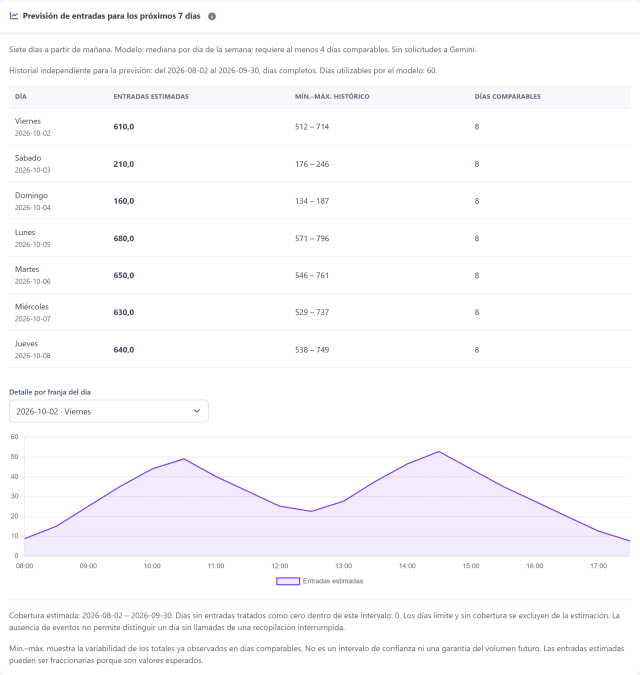Click the MÍN.–MÁX. HISTÓRICO column header
Viewport: 640px width, 675px height.
click(x=332, y=96)
